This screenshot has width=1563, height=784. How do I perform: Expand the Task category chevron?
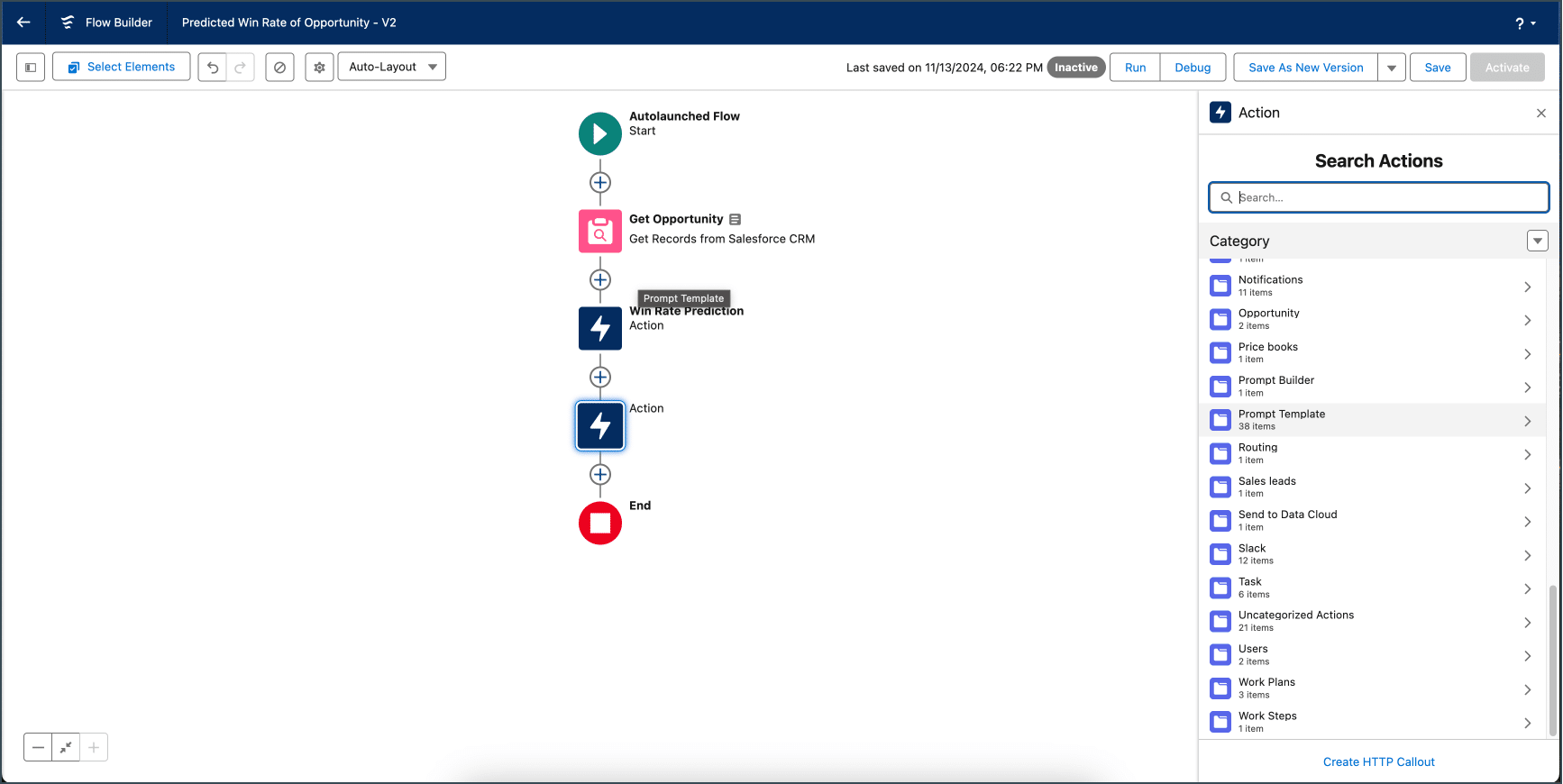pos(1527,588)
